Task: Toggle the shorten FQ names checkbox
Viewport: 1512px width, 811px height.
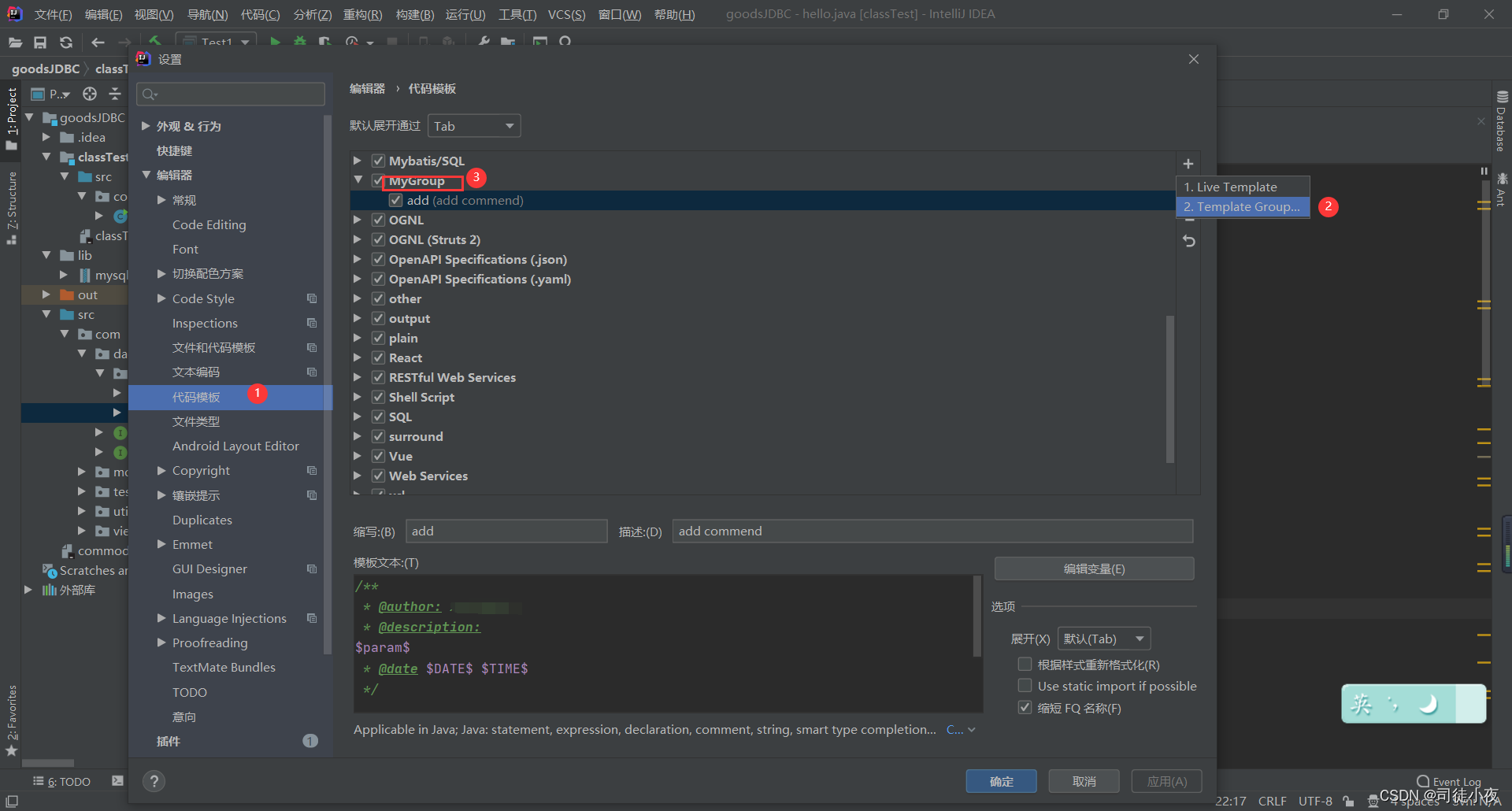Action: (x=1025, y=707)
